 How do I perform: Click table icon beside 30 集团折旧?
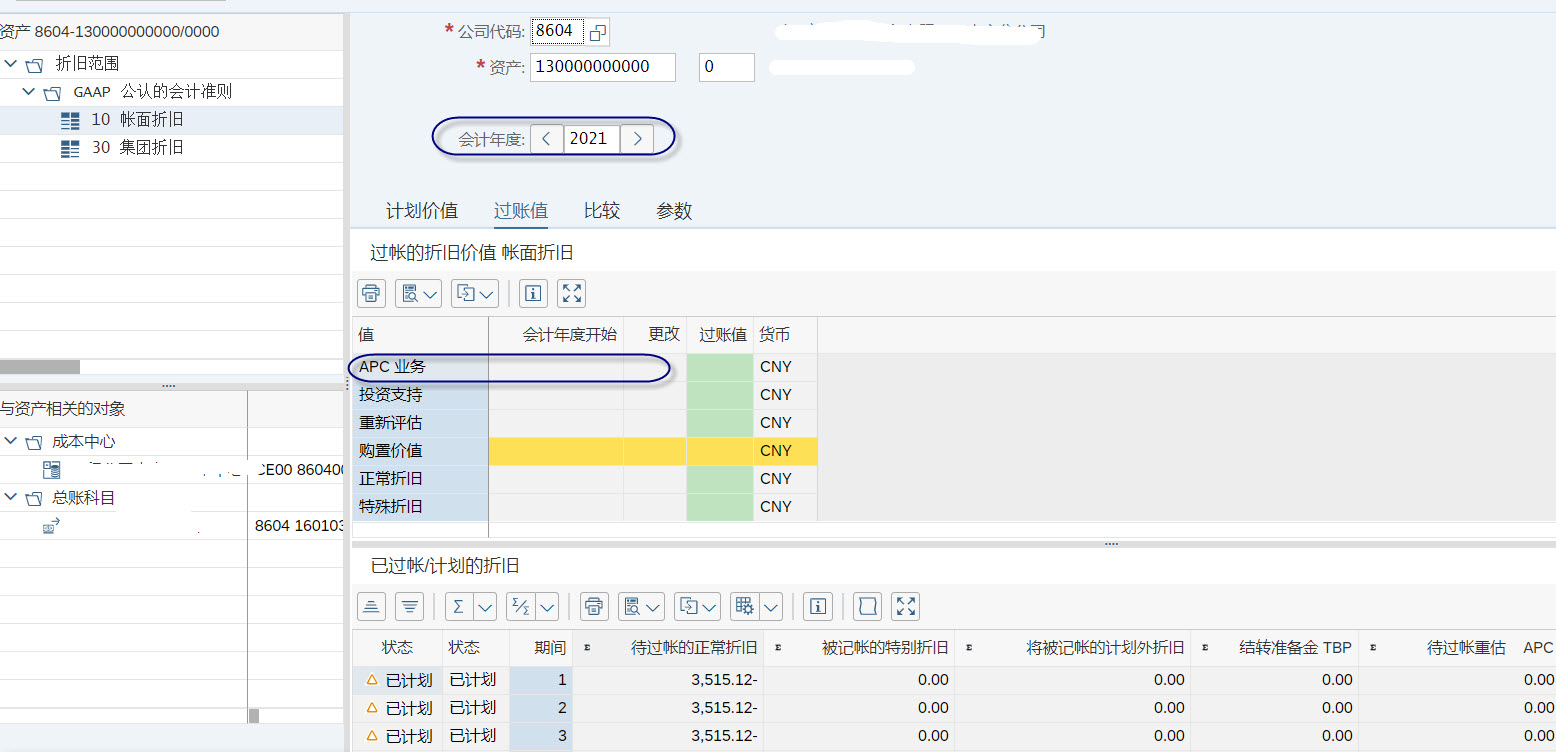[x=70, y=149]
